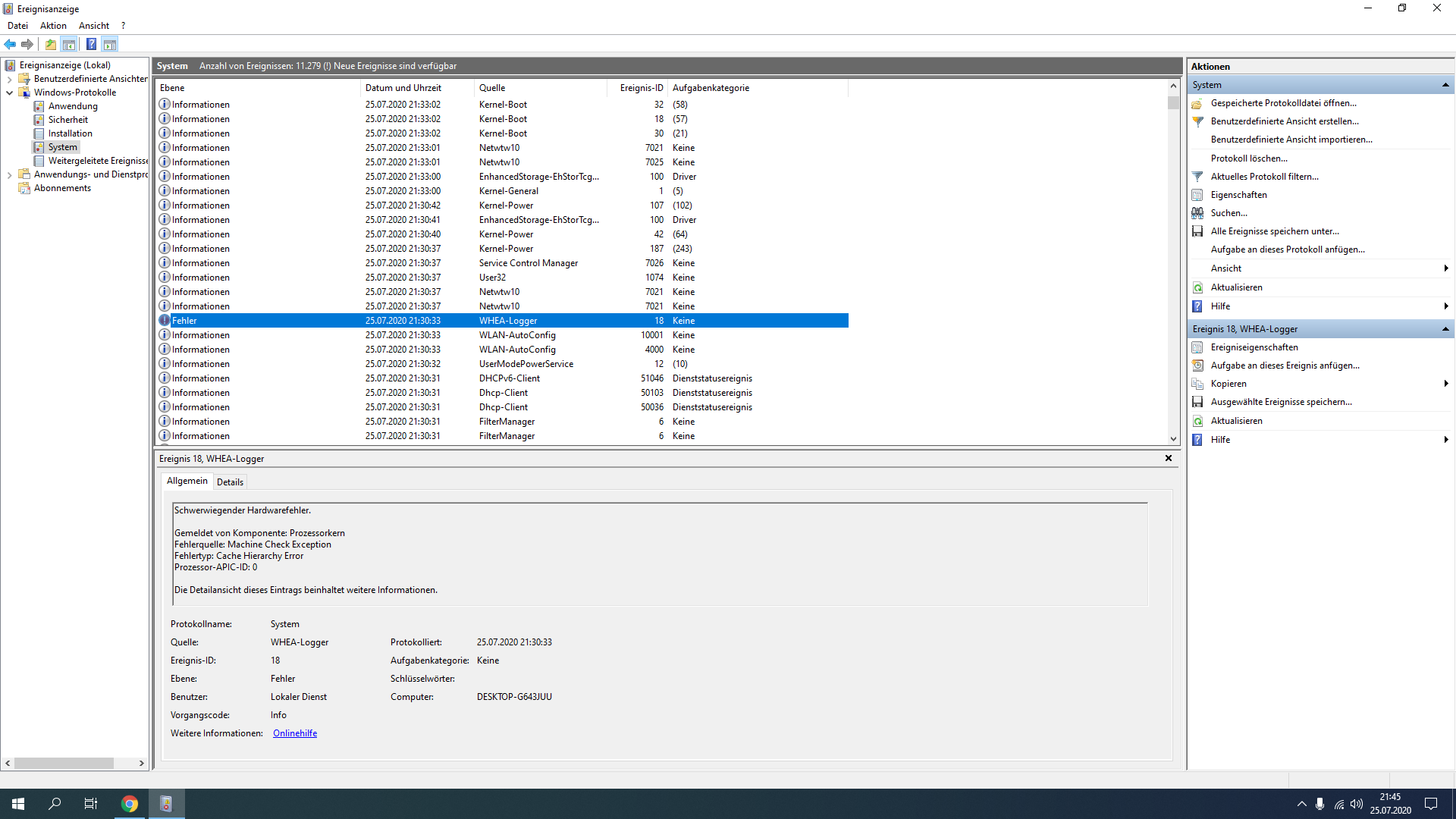Select the Sicherheit log in tree
This screenshot has width=1456, height=819.
pyautogui.click(x=67, y=120)
